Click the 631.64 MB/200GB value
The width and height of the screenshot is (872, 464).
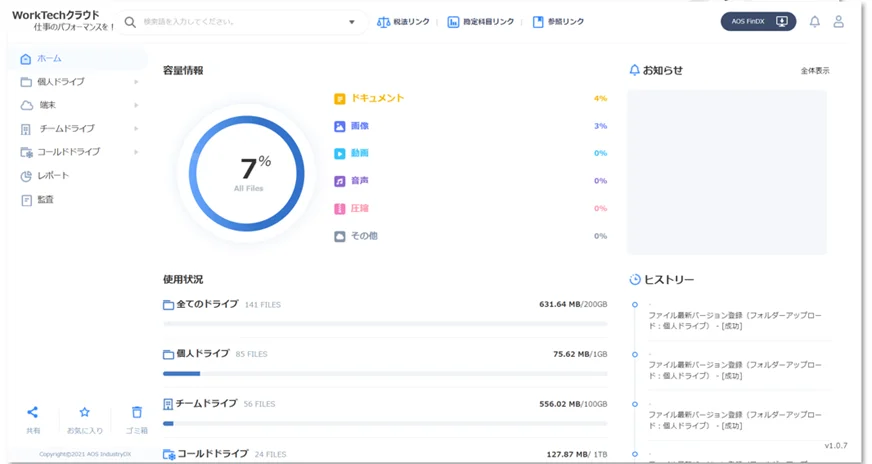pyautogui.click(x=573, y=304)
